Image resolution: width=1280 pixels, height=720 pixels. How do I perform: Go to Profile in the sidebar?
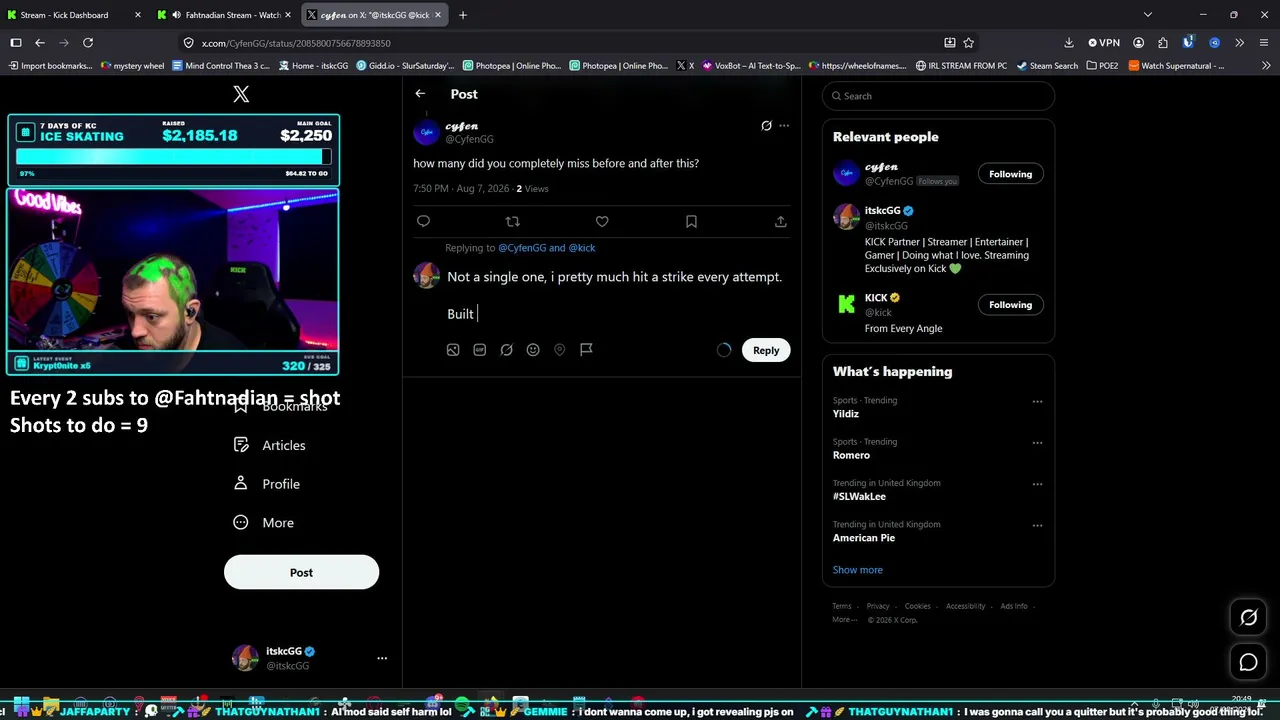click(x=266, y=484)
